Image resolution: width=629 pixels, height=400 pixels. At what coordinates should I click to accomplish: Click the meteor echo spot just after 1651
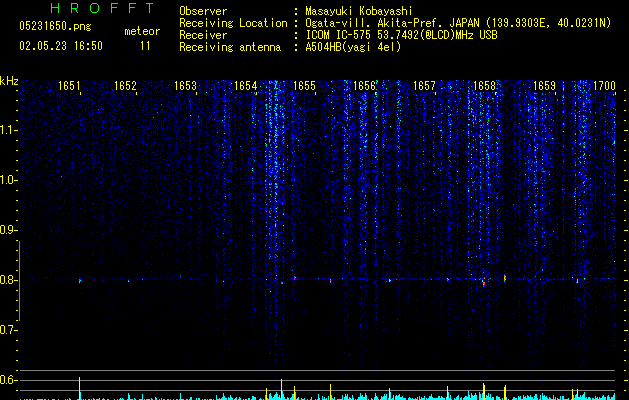point(80,280)
